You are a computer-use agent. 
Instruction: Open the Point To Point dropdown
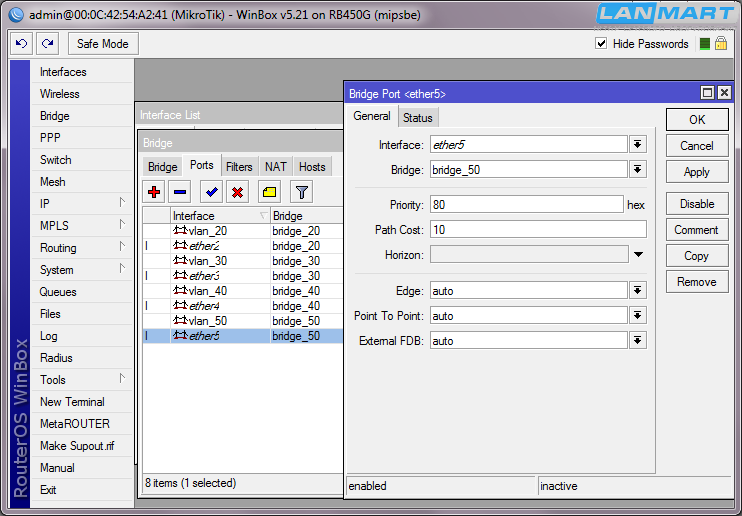tap(637, 315)
